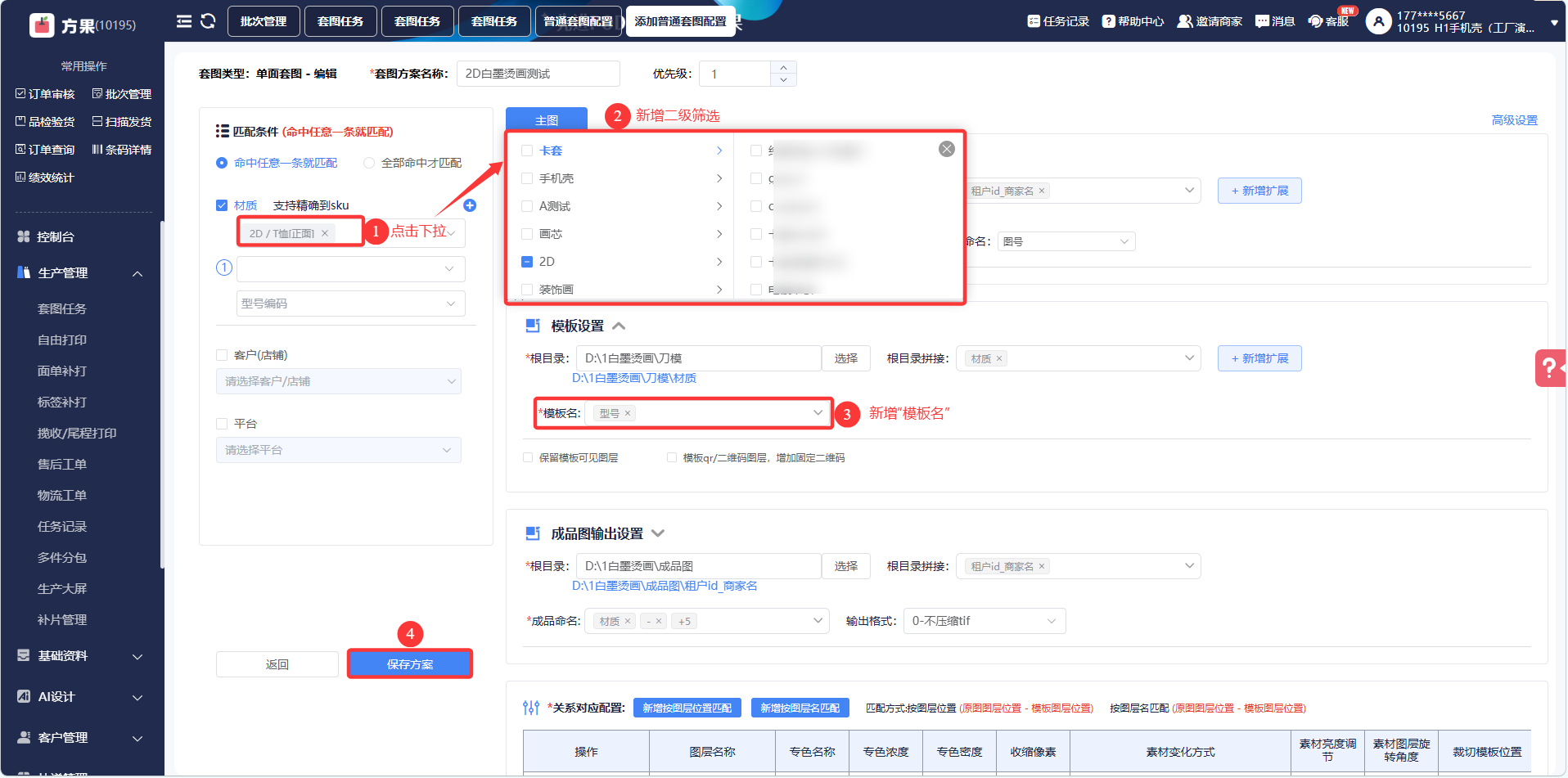Open 自由打印 in the sidebar menu
Image resolution: width=1568 pixels, height=778 pixels.
click(x=62, y=340)
